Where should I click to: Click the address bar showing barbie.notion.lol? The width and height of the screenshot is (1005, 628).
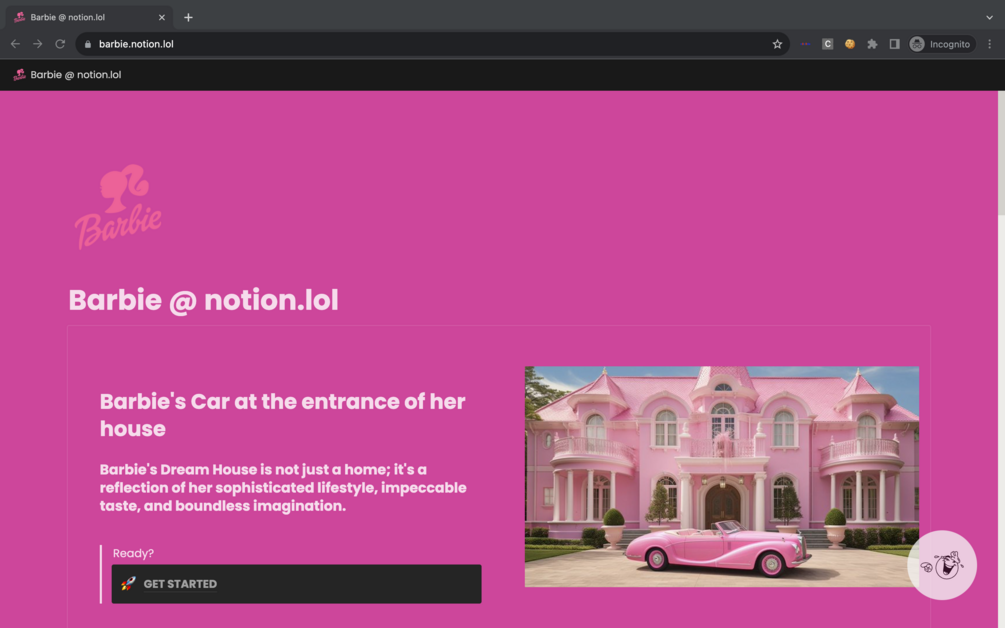(433, 44)
